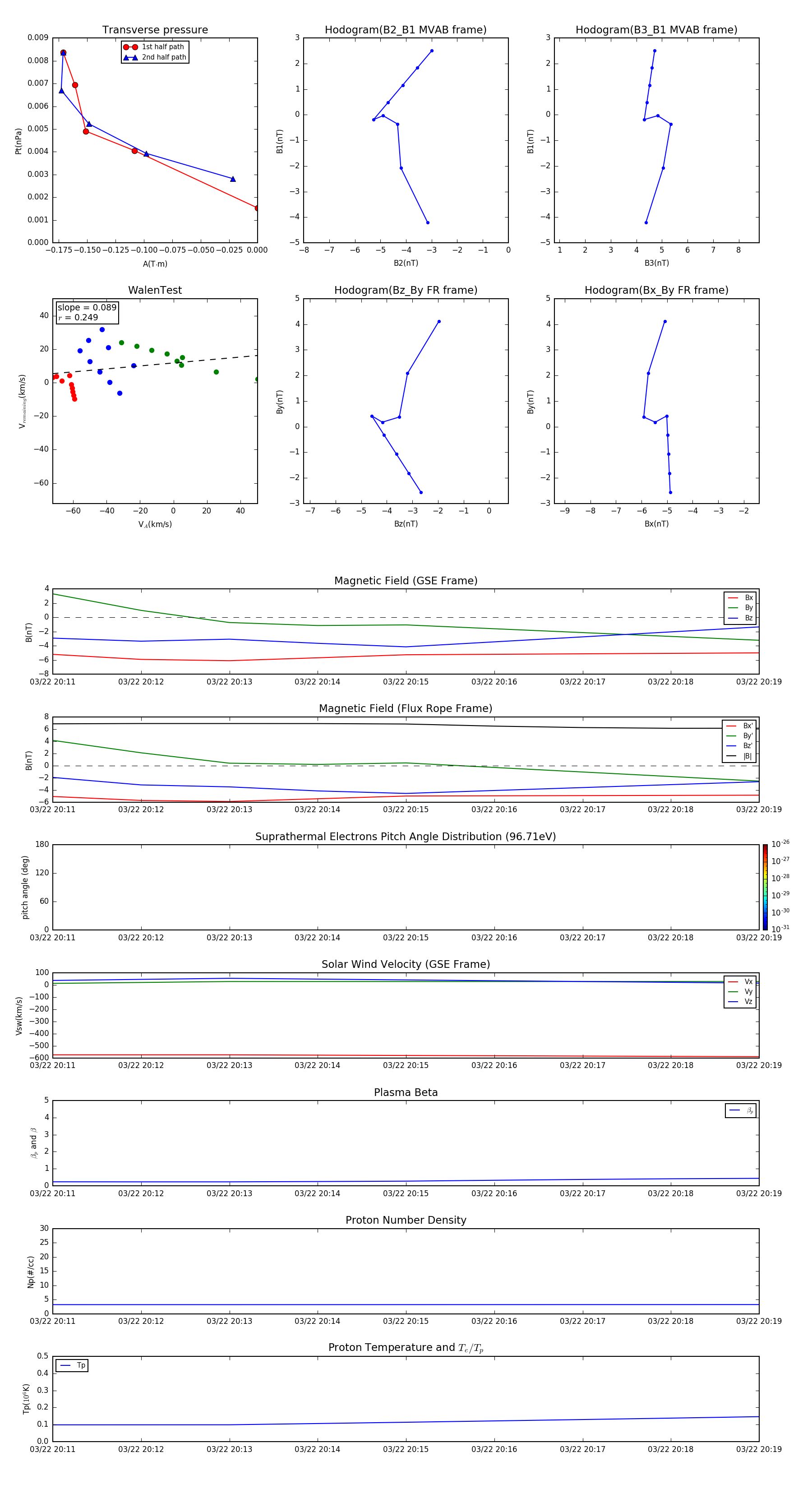
Task: Click the 'Vsw(km/s)' y-axis label
Action: [x=19, y=1016]
